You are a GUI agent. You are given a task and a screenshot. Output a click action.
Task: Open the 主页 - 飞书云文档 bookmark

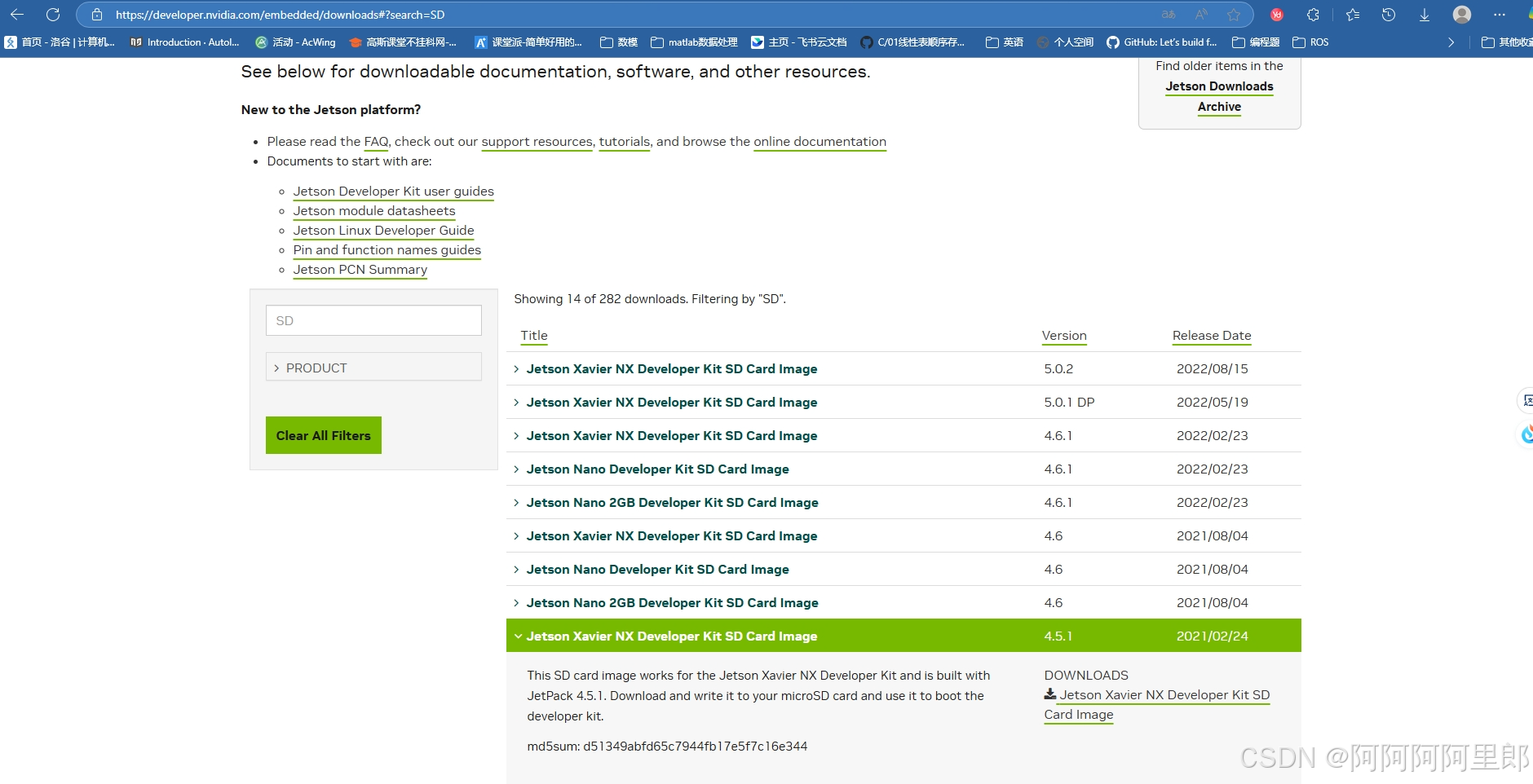coord(799,42)
